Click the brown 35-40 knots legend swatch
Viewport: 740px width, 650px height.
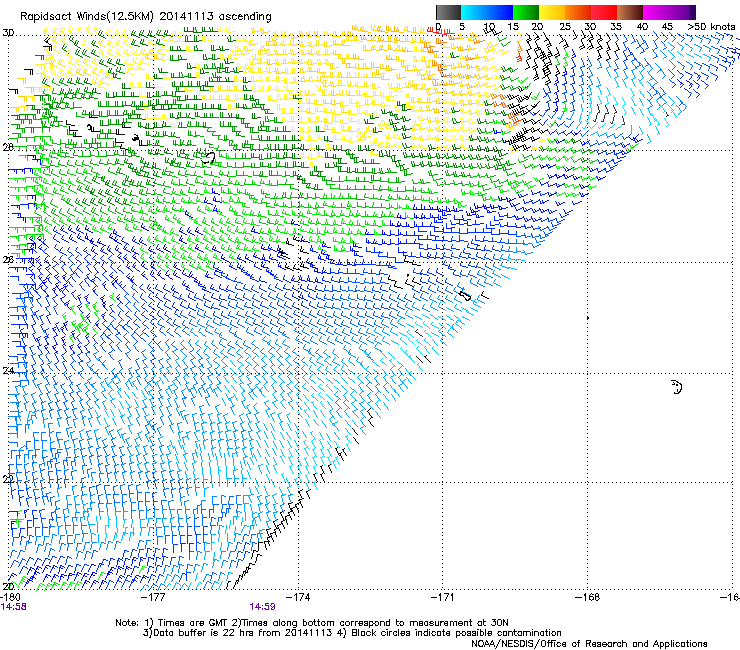point(630,12)
